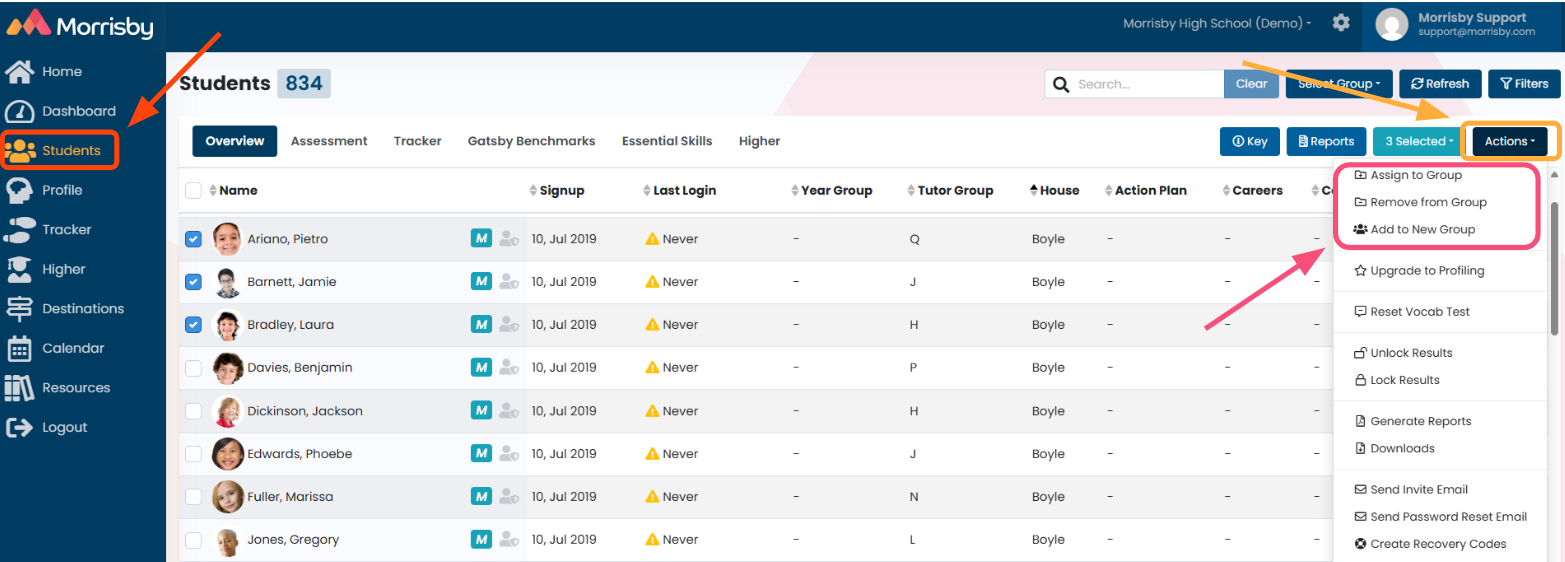Screen dimensions: 1565x562
Task: Check the Fuller, Marissa checkbox
Action: tap(194, 497)
